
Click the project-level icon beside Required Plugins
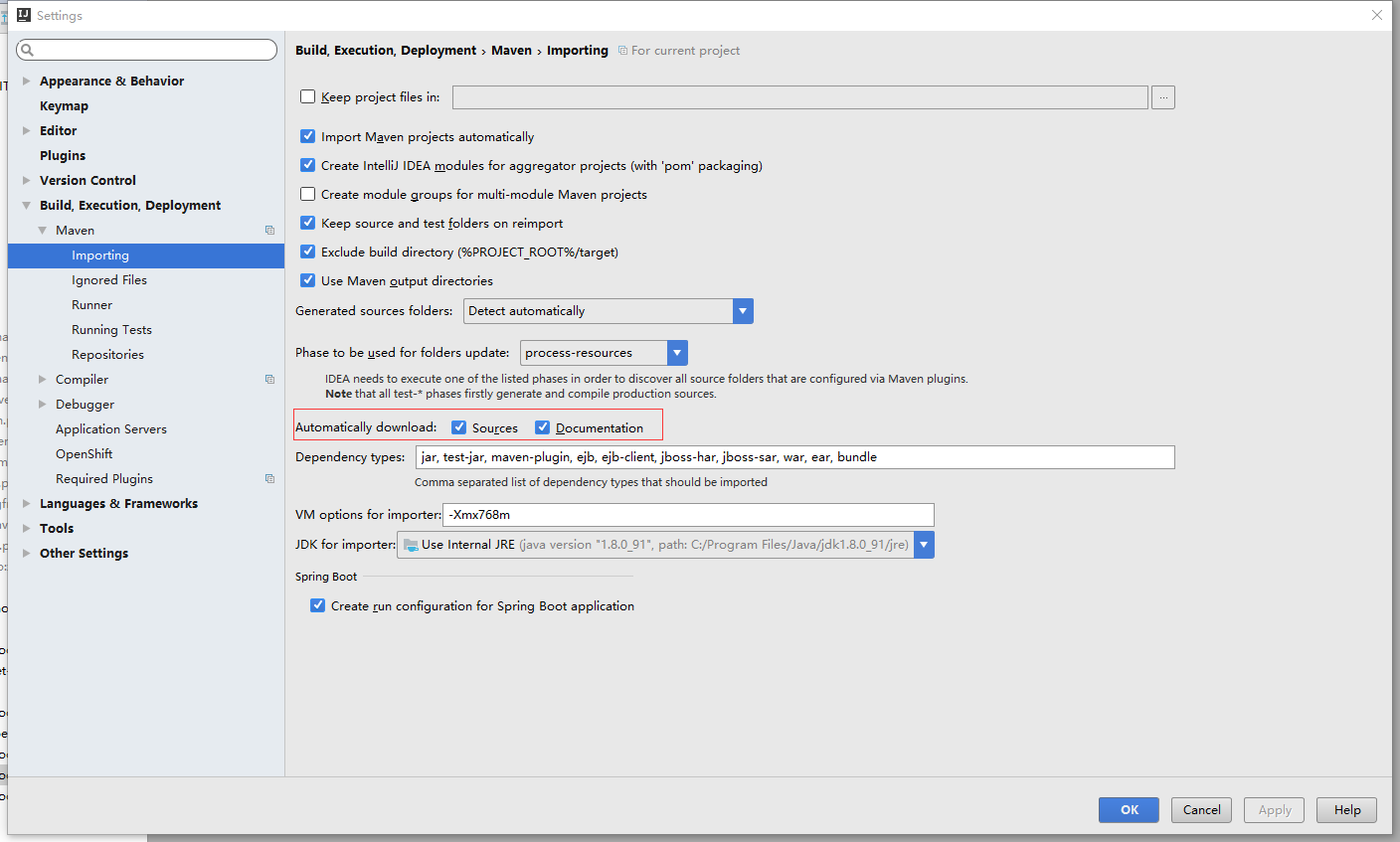click(x=269, y=478)
